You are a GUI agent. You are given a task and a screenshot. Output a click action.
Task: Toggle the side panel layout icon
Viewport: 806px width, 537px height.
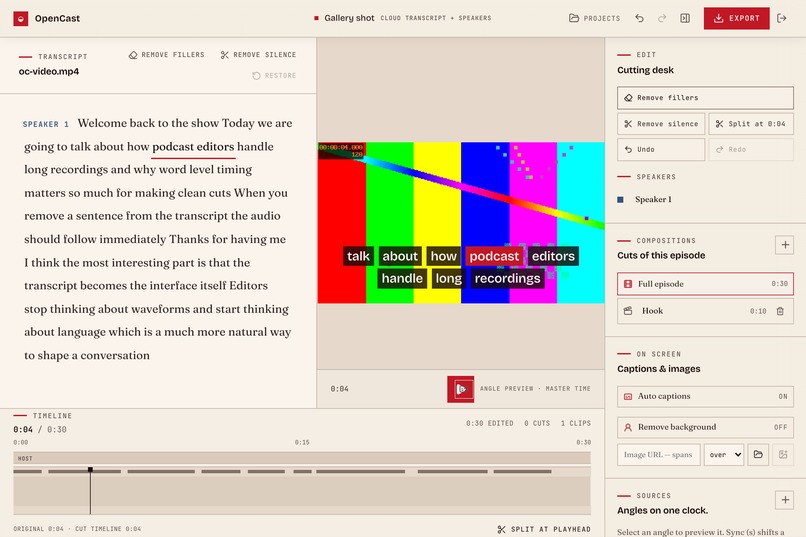pyautogui.click(x=685, y=18)
